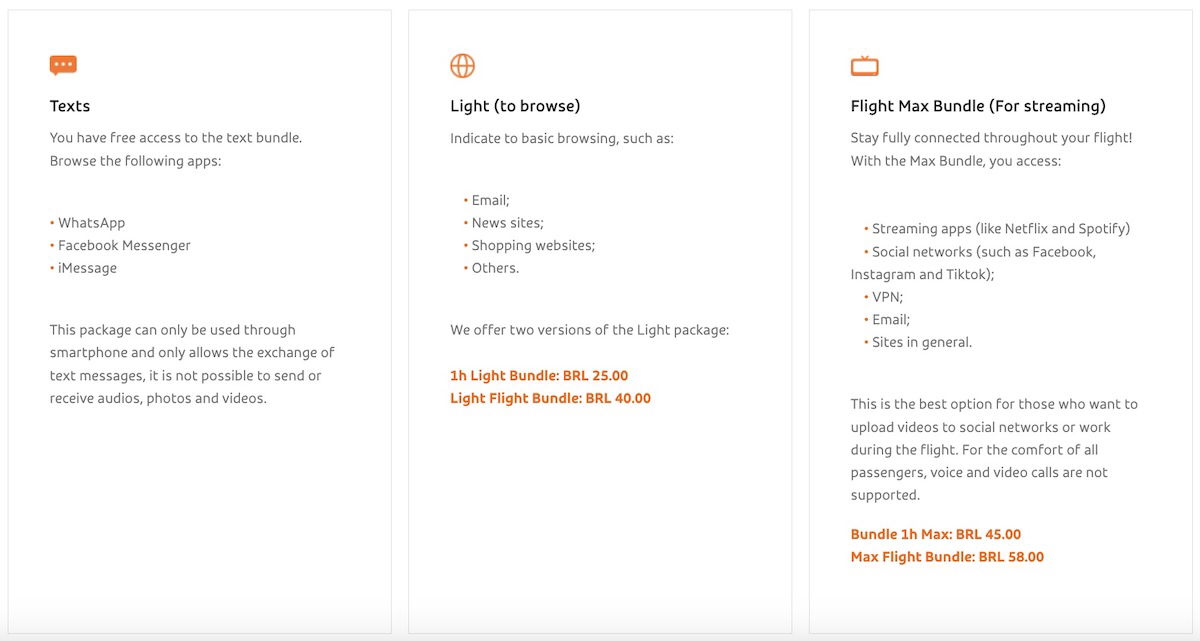Click the WhatsApp list item
Screen dimensions: 1200x641
coord(88,223)
